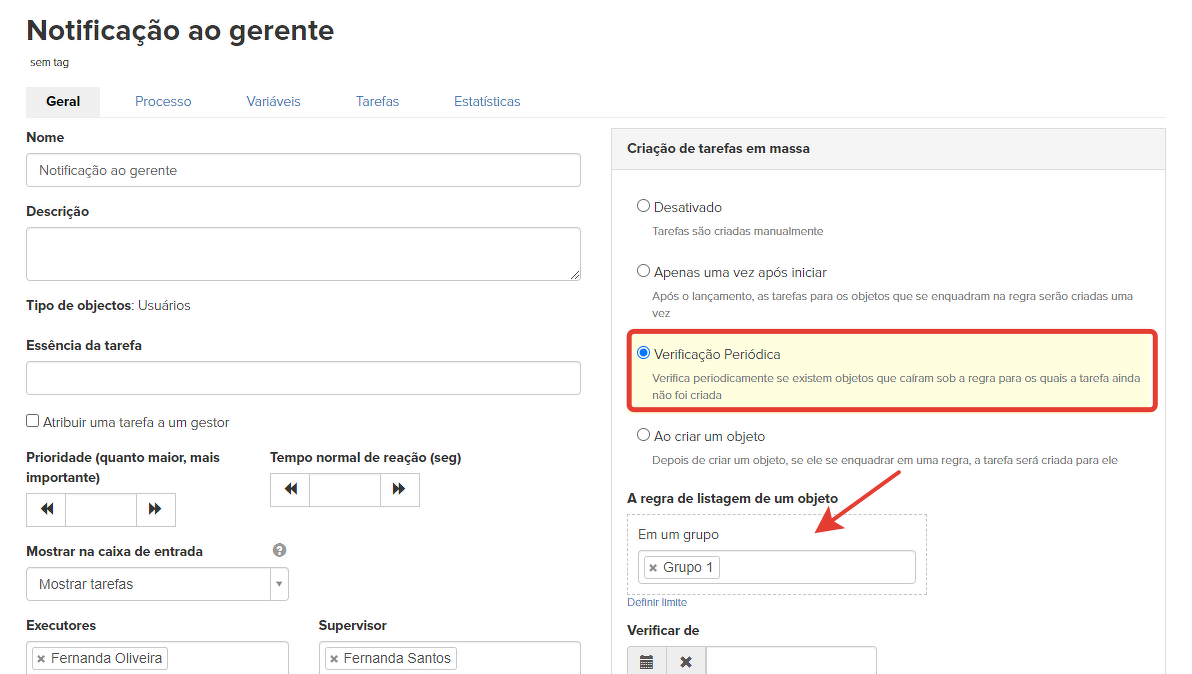Screen dimensions: 1192x674
Task: Remove Grupo 1 tag using its x
Action: 653,568
